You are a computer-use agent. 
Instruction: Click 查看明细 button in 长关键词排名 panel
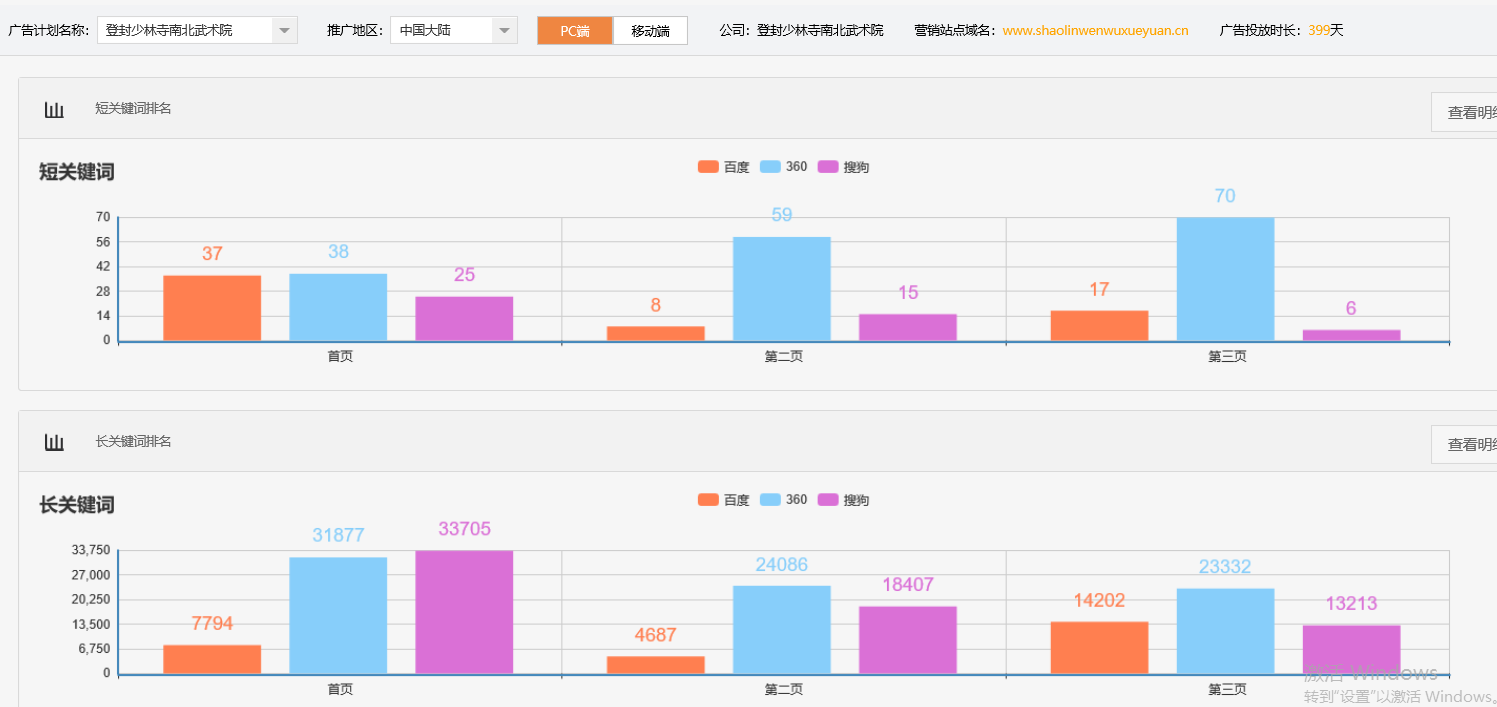[x=1465, y=445]
